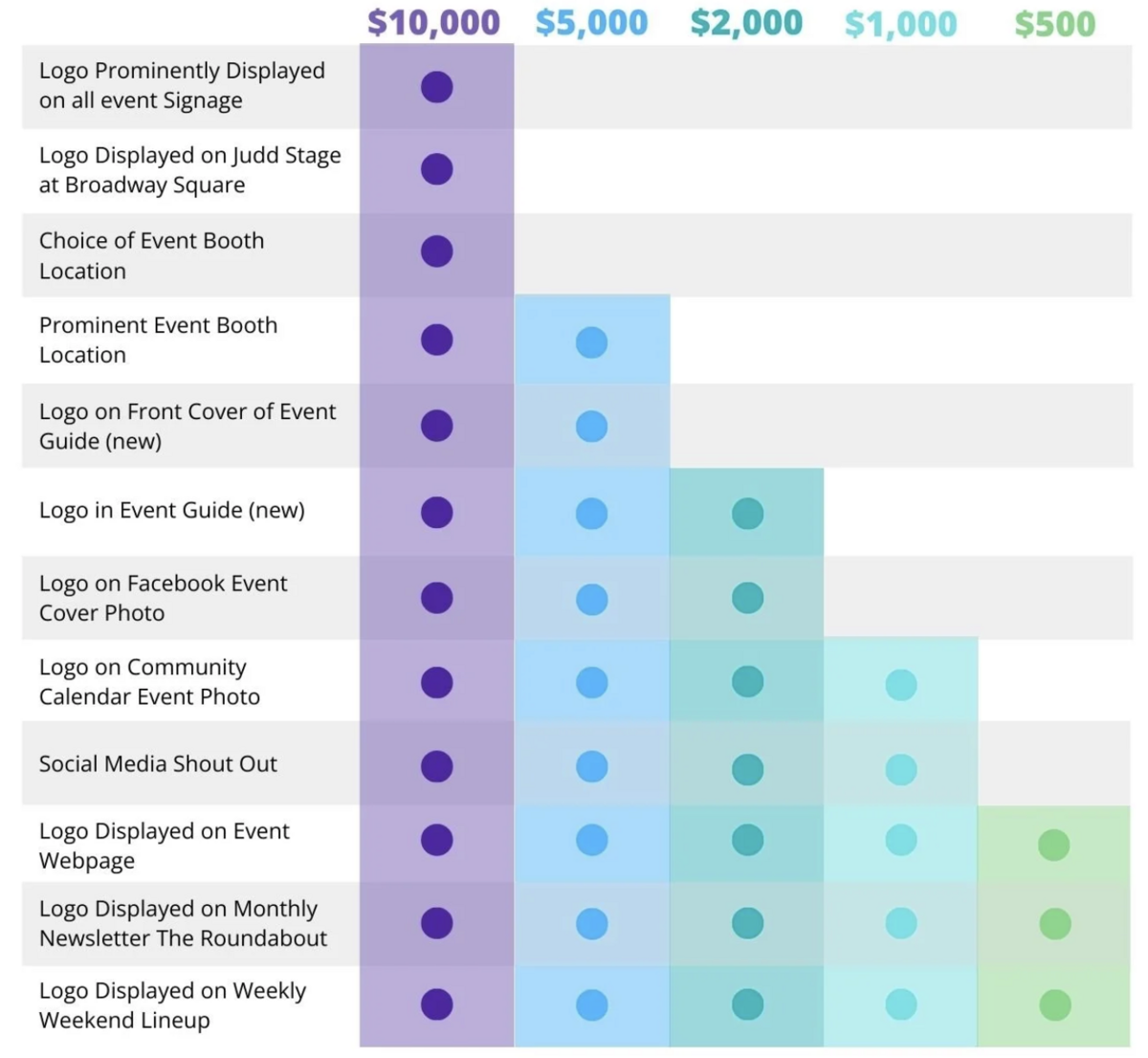Click the $10,000 dot for Choice of Event Booth Location
Screen dimensions: 1148x1058
[x=436, y=252]
